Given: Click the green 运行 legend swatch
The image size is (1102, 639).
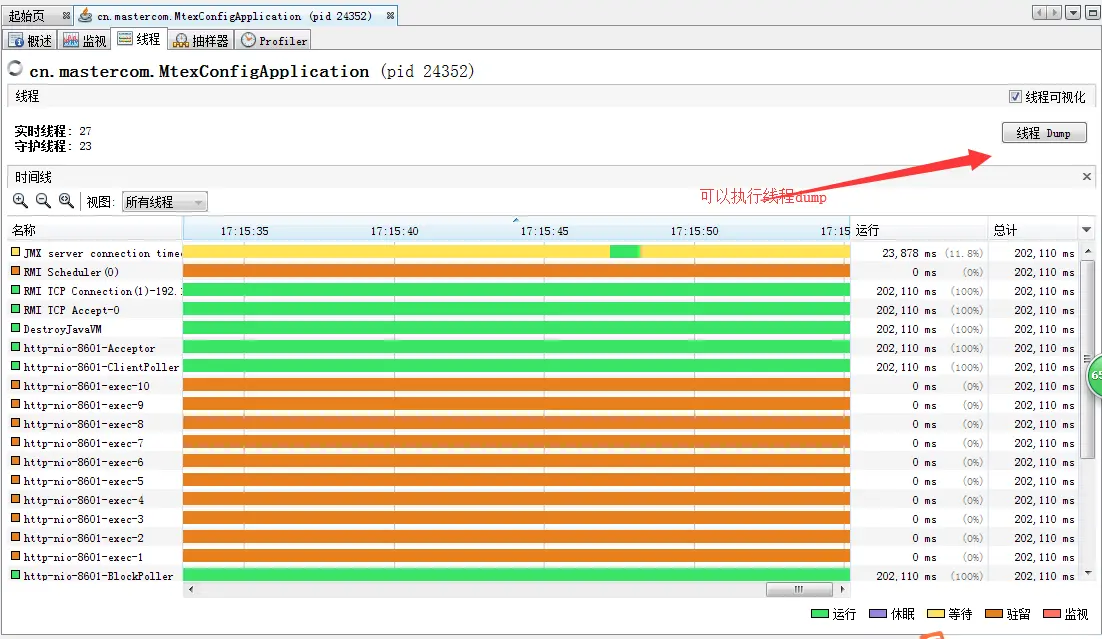Looking at the screenshot, I should point(819,614).
